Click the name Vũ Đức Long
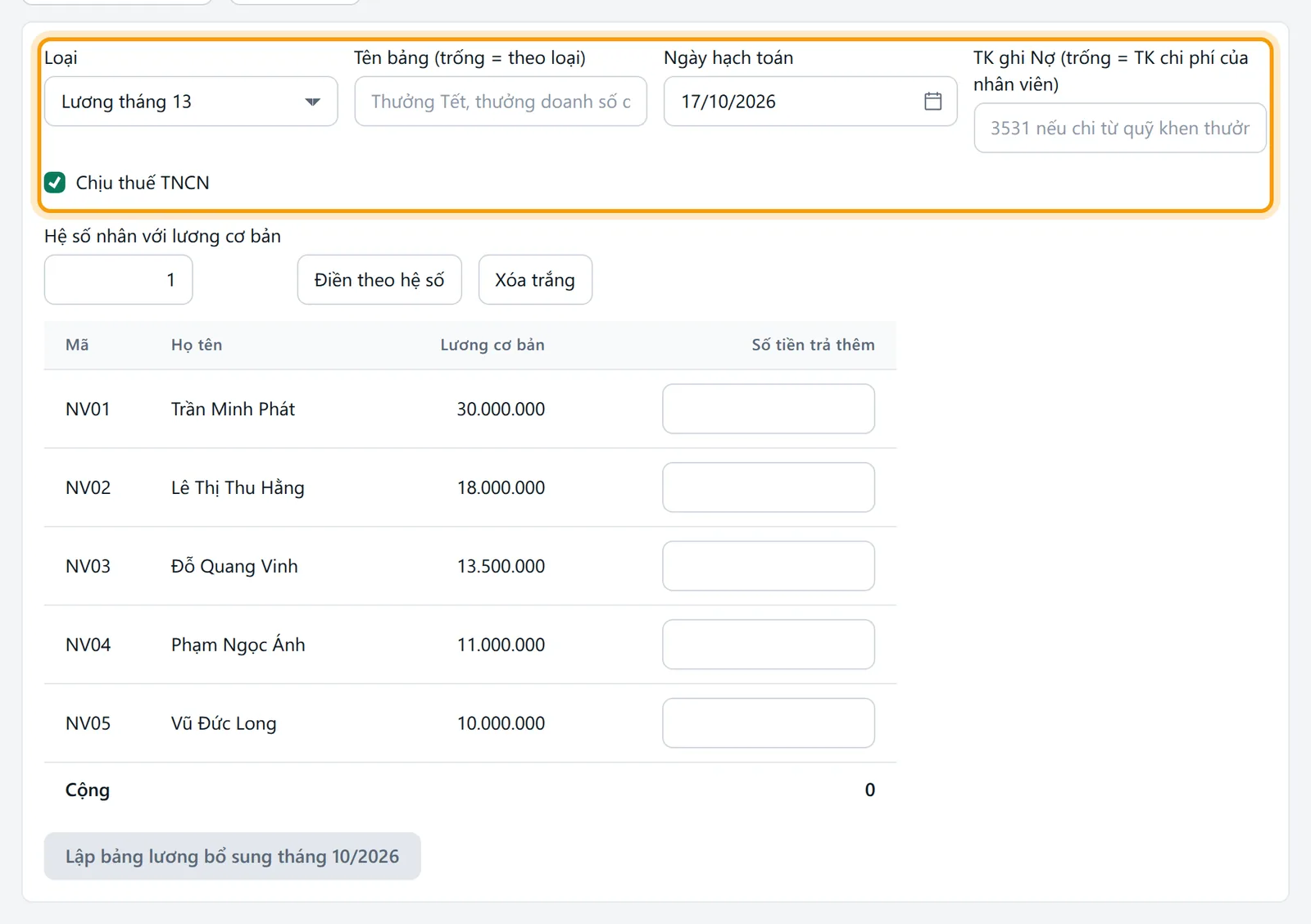 point(224,723)
